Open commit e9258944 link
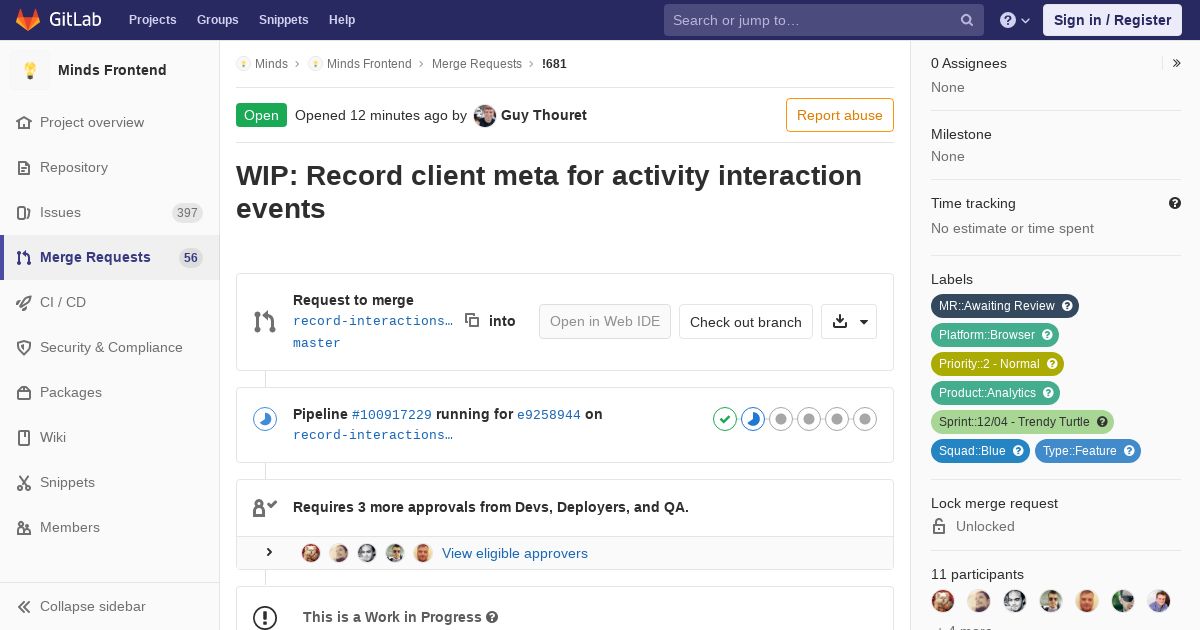Image resolution: width=1200 pixels, height=630 pixels. point(549,414)
